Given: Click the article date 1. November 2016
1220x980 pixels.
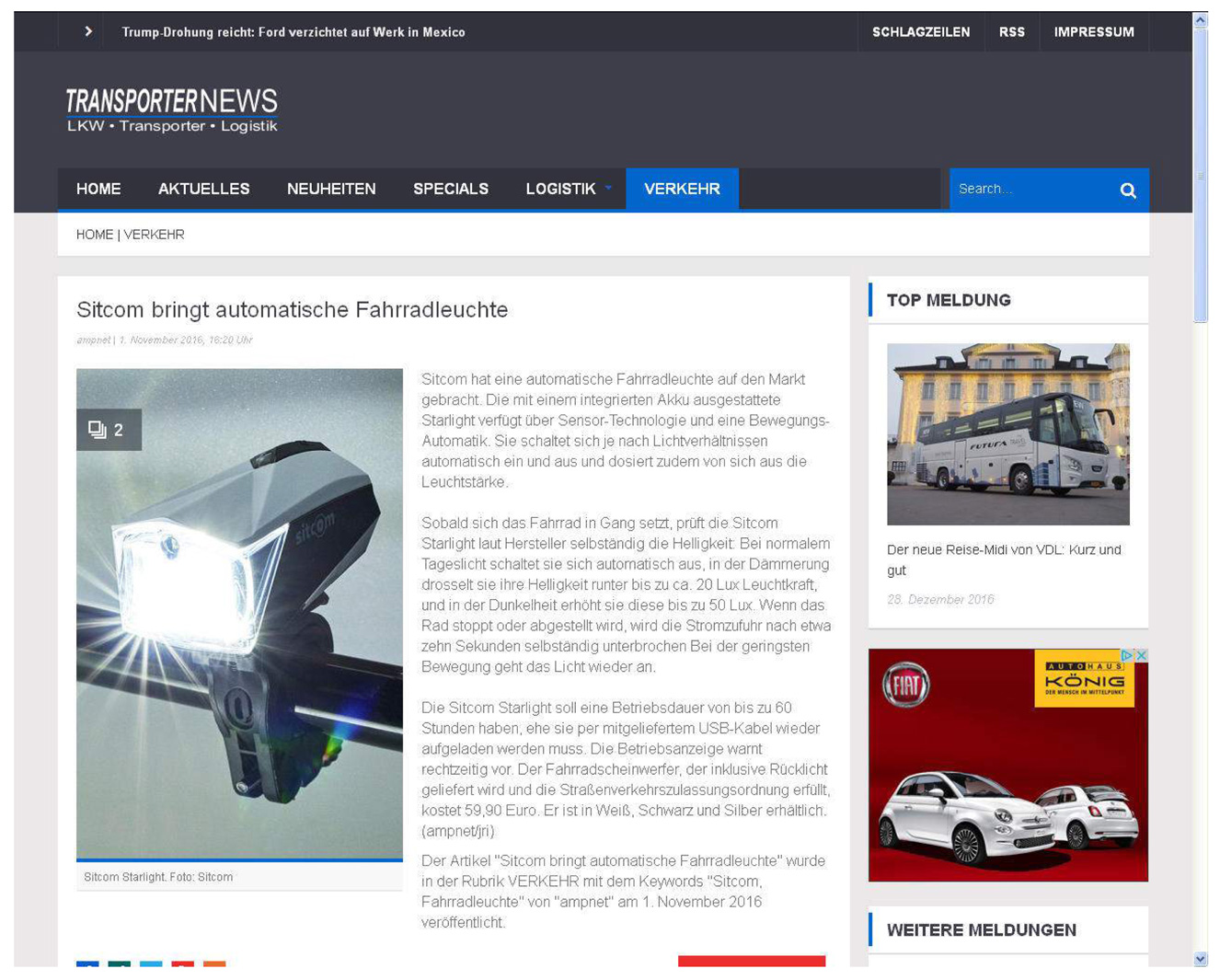Looking at the screenshot, I should [161, 340].
